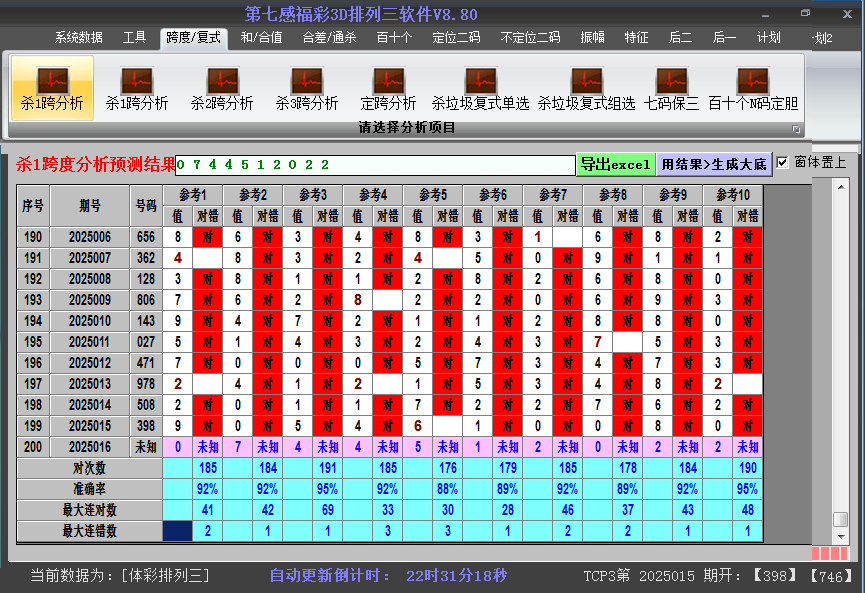Expand the 请选择分析项目 group launcher
Screen dimensions: 865x593
796,129
